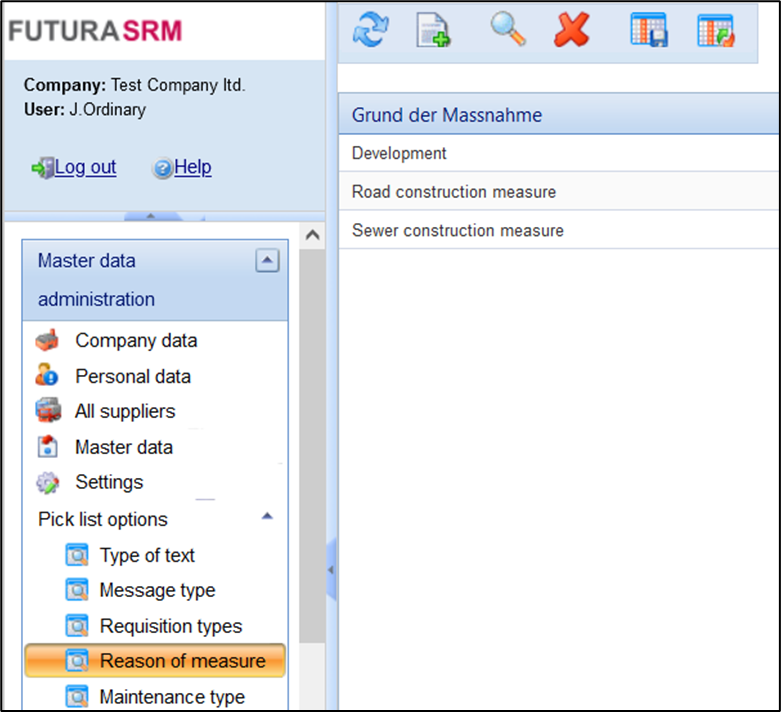Open Settings with gear icon
Image resolution: width=781 pixels, height=712 pixels.
[x=109, y=483]
